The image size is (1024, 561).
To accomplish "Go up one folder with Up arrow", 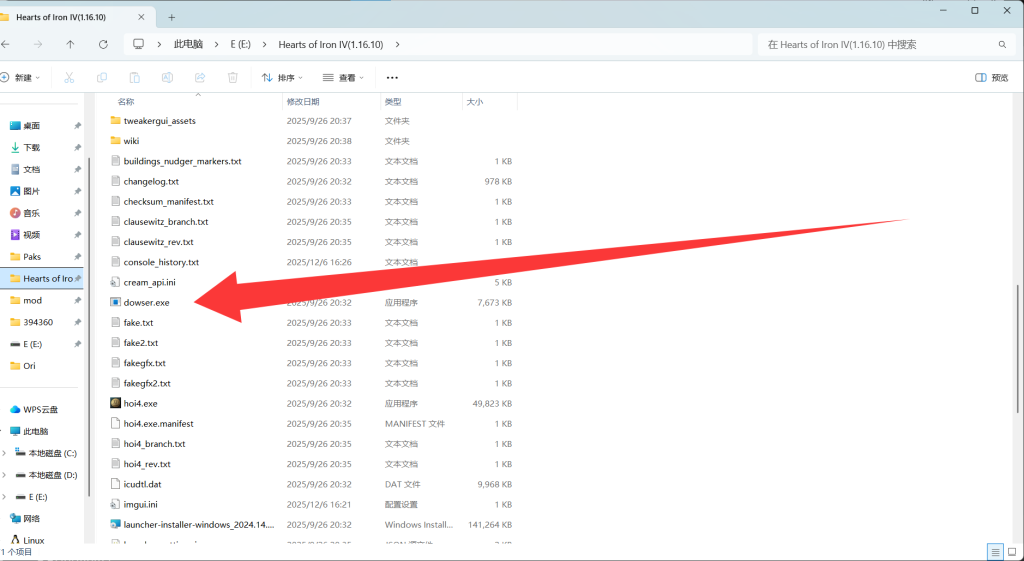I will coord(70,44).
